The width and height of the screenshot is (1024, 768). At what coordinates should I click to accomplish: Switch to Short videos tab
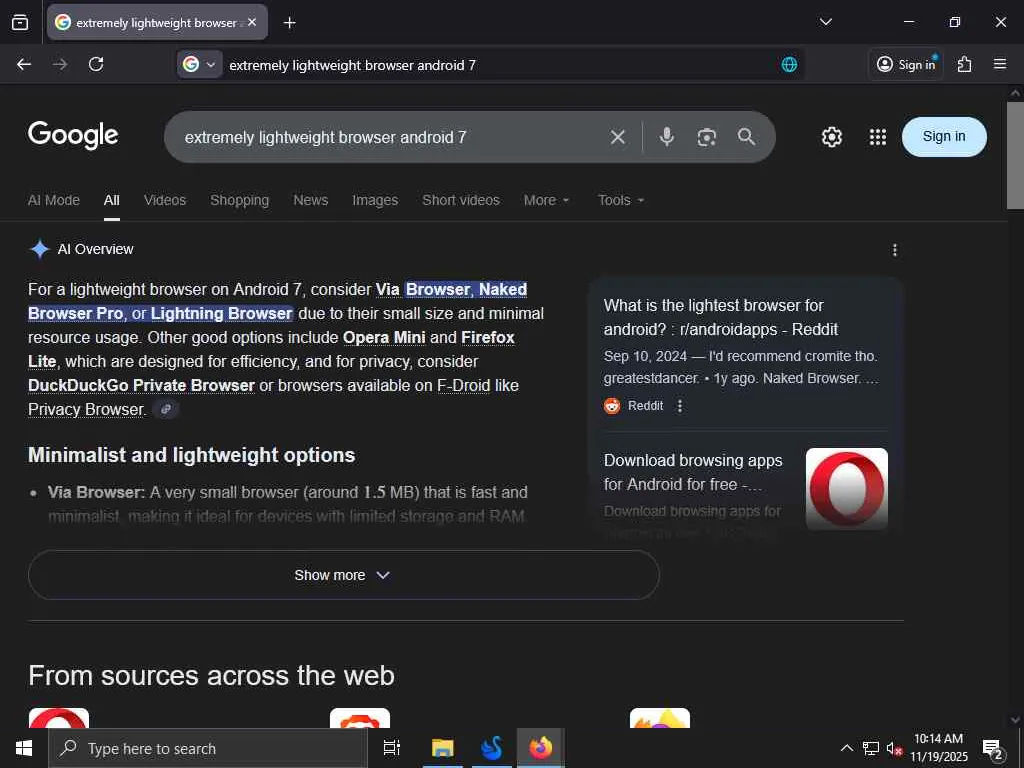point(460,200)
